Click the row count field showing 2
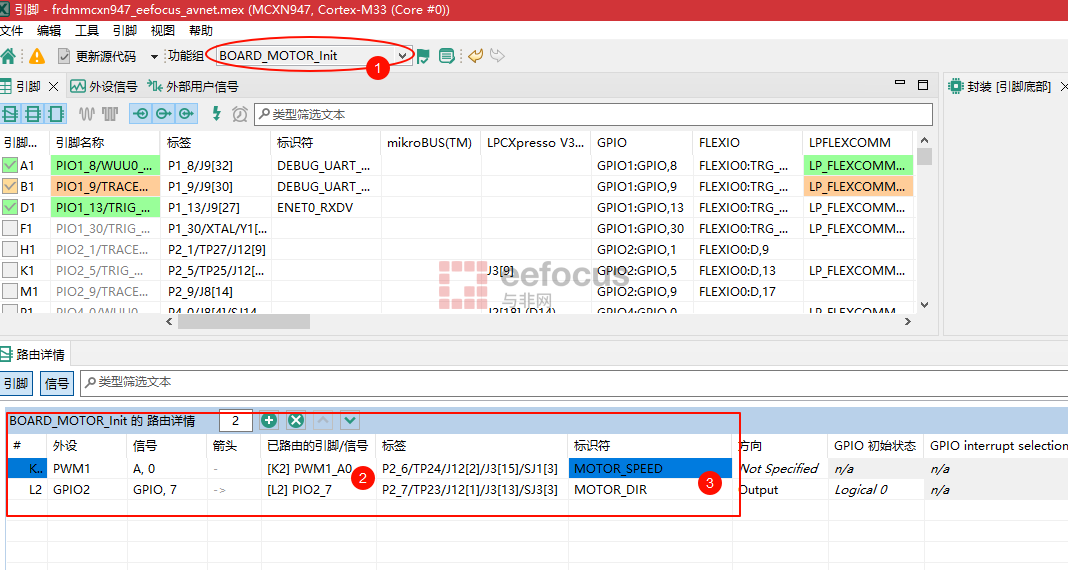 236,420
